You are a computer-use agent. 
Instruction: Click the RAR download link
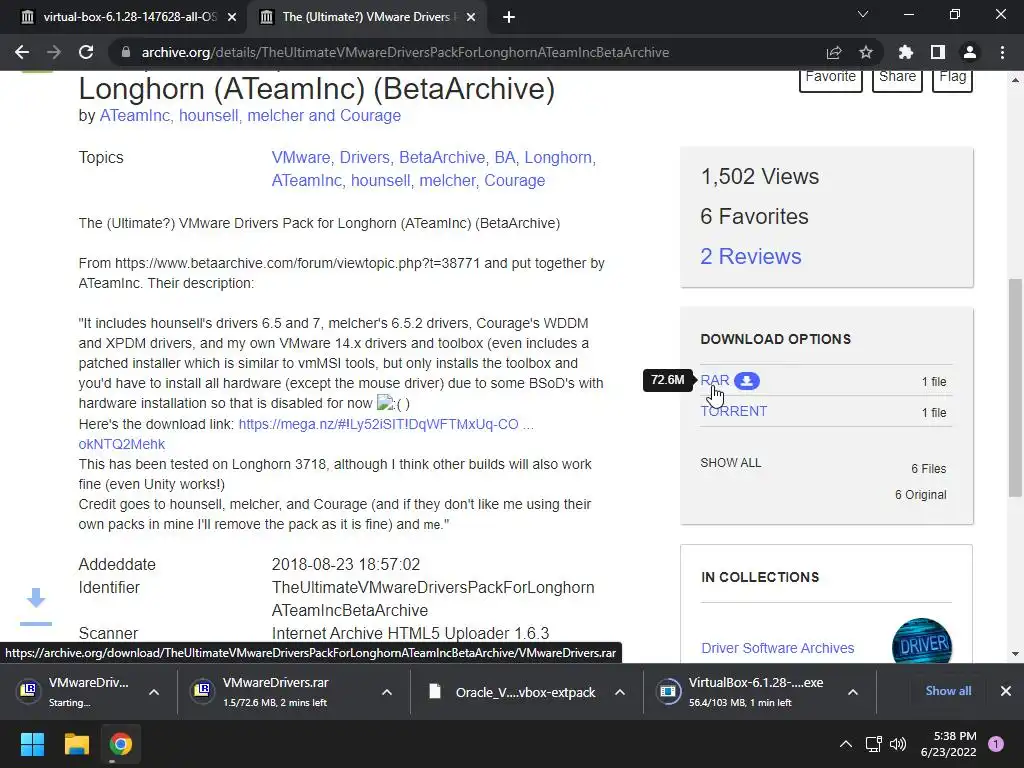point(714,380)
